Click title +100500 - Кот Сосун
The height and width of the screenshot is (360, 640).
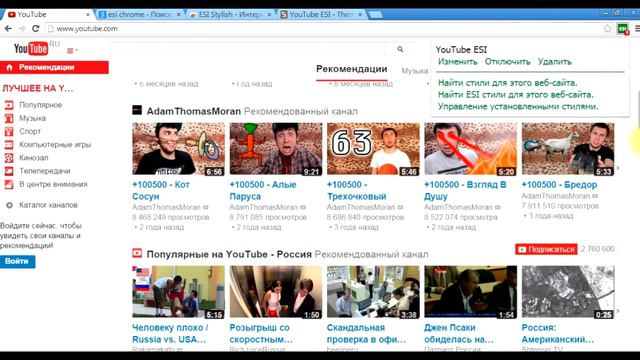161,190
